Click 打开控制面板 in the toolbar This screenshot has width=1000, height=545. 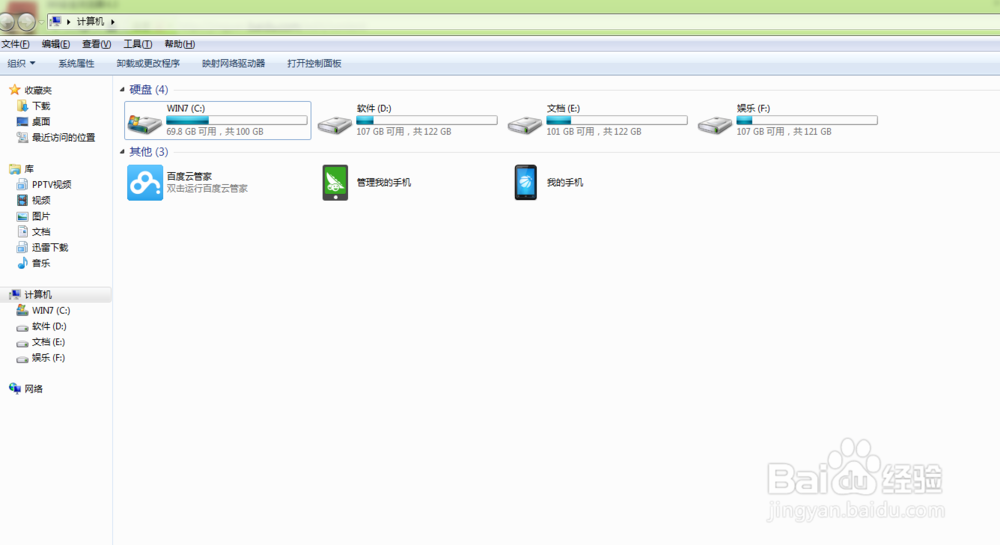[x=314, y=63]
